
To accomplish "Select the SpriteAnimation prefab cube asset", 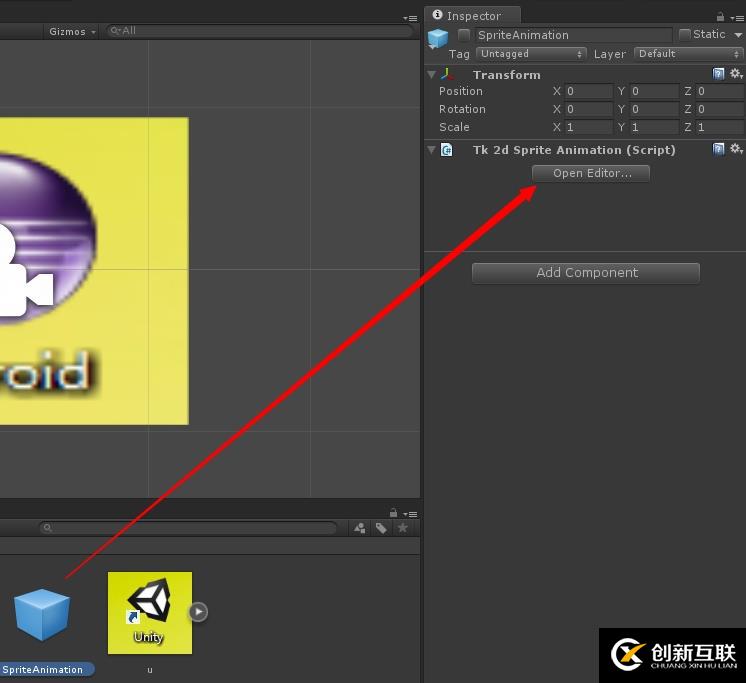I will [42, 615].
